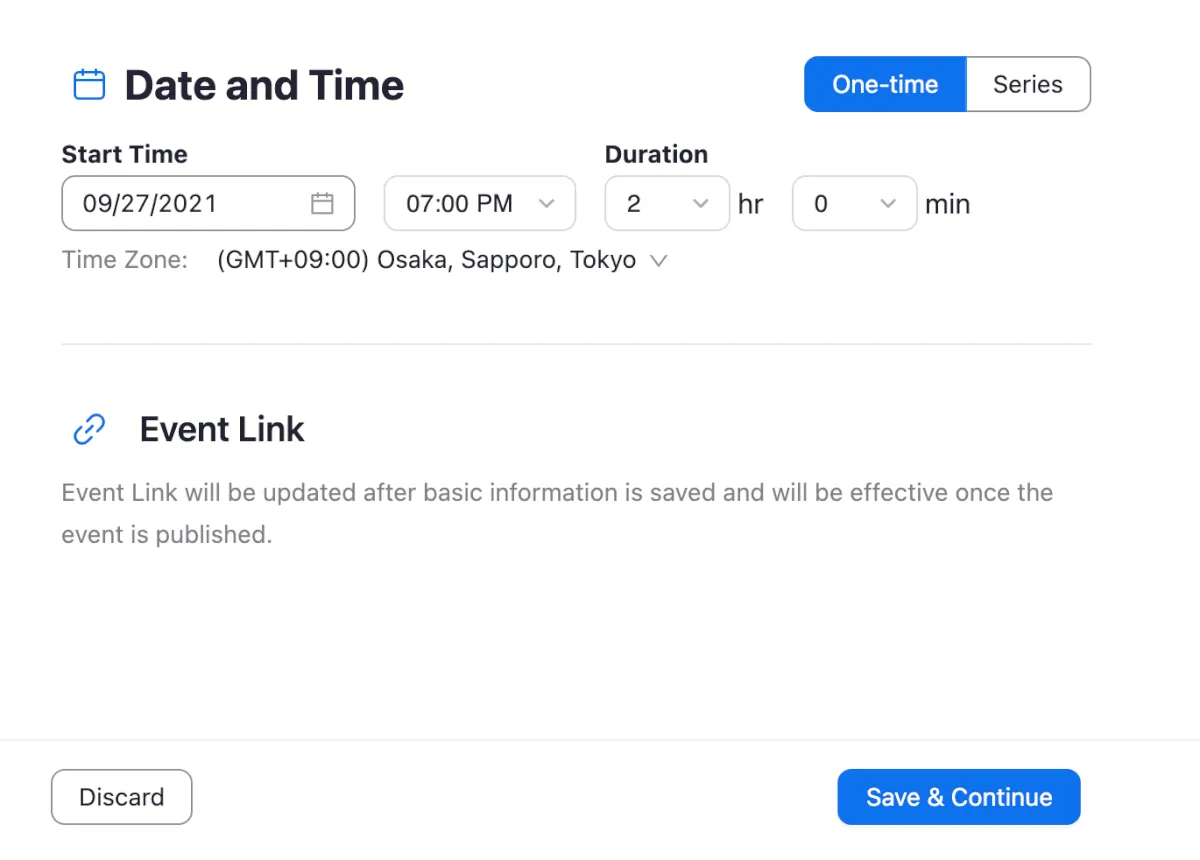Discard the event changes
The height and width of the screenshot is (860, 1200).
[x=121, y=797]
